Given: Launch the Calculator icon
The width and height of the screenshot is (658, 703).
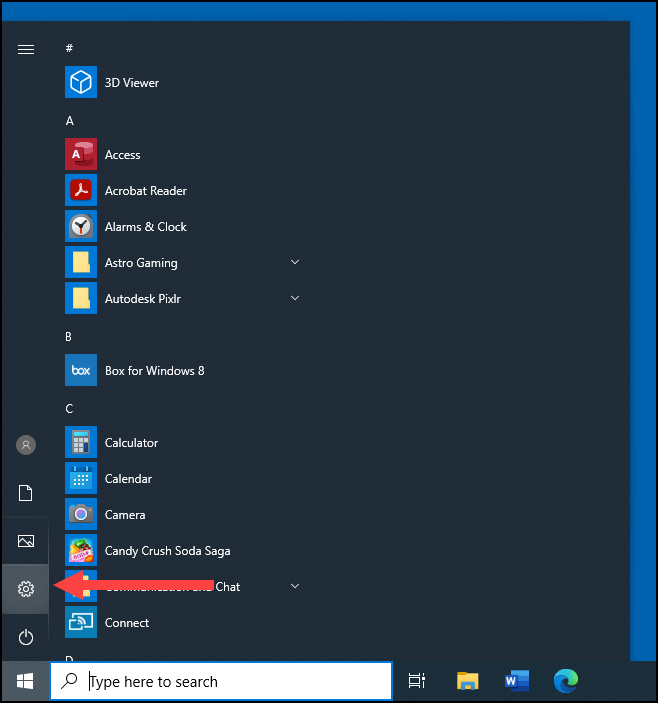Looking at the screenshot, I should pyautogui.click(x=81, y=442).
